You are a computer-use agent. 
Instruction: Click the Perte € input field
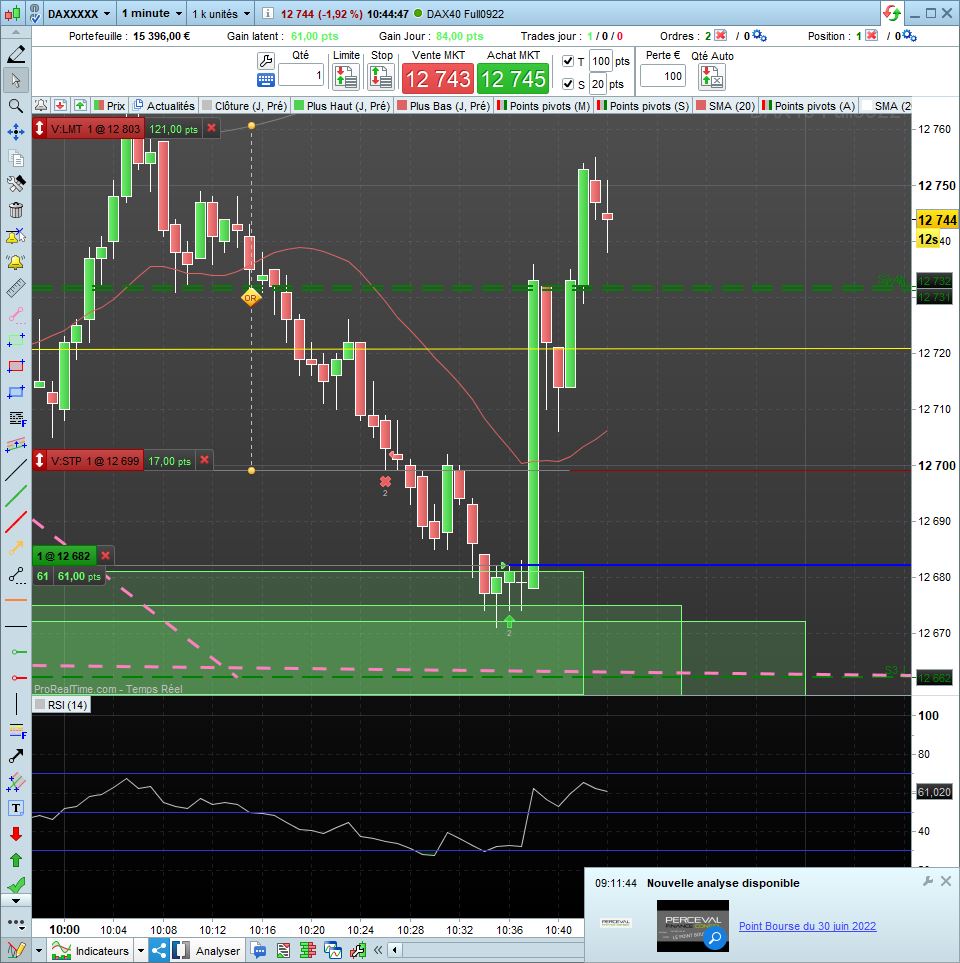point(662,76)
